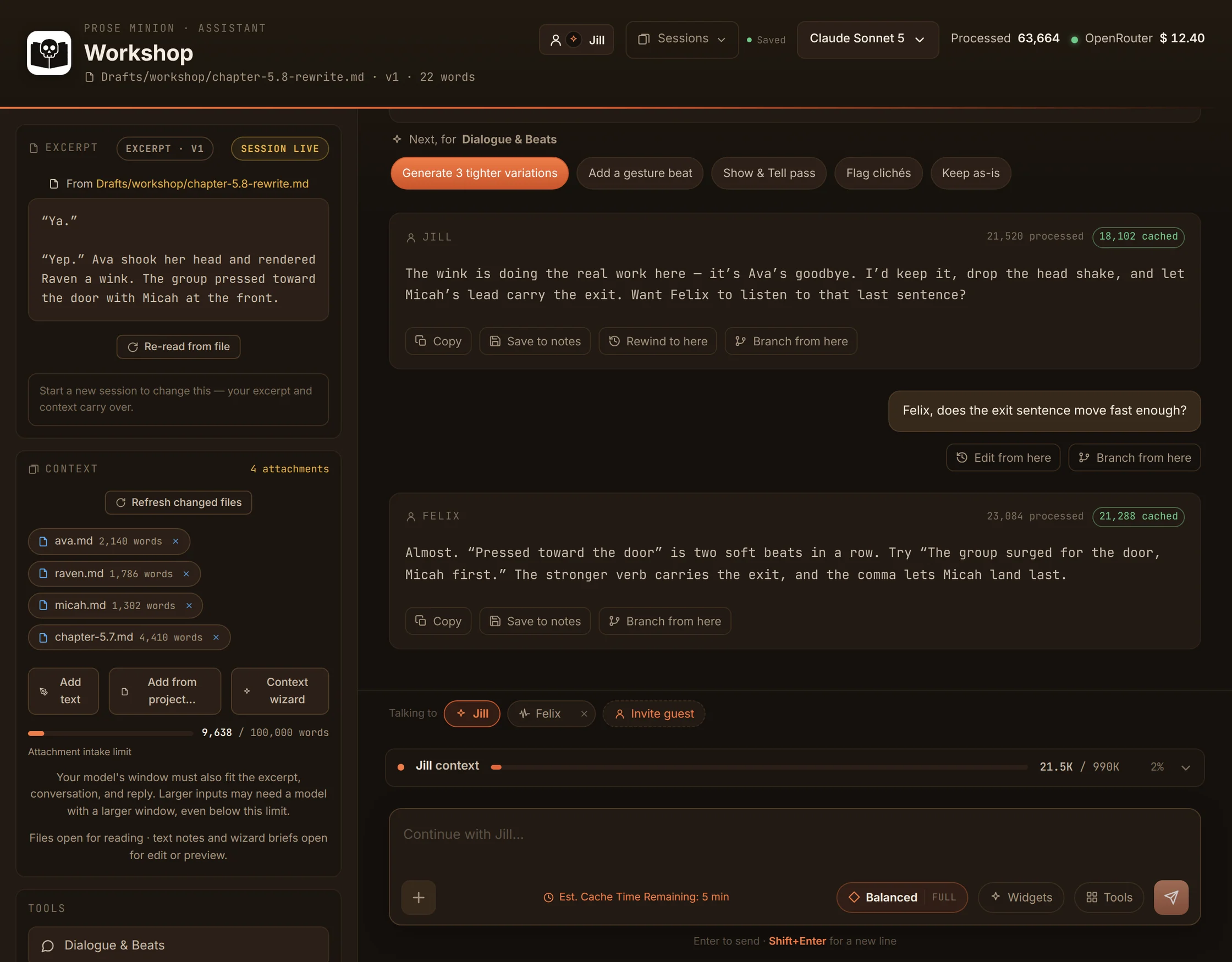Viewport: 1232px width, 962px height.
Task: Remove raven.md attachment with its x
Action: [186, 573]
